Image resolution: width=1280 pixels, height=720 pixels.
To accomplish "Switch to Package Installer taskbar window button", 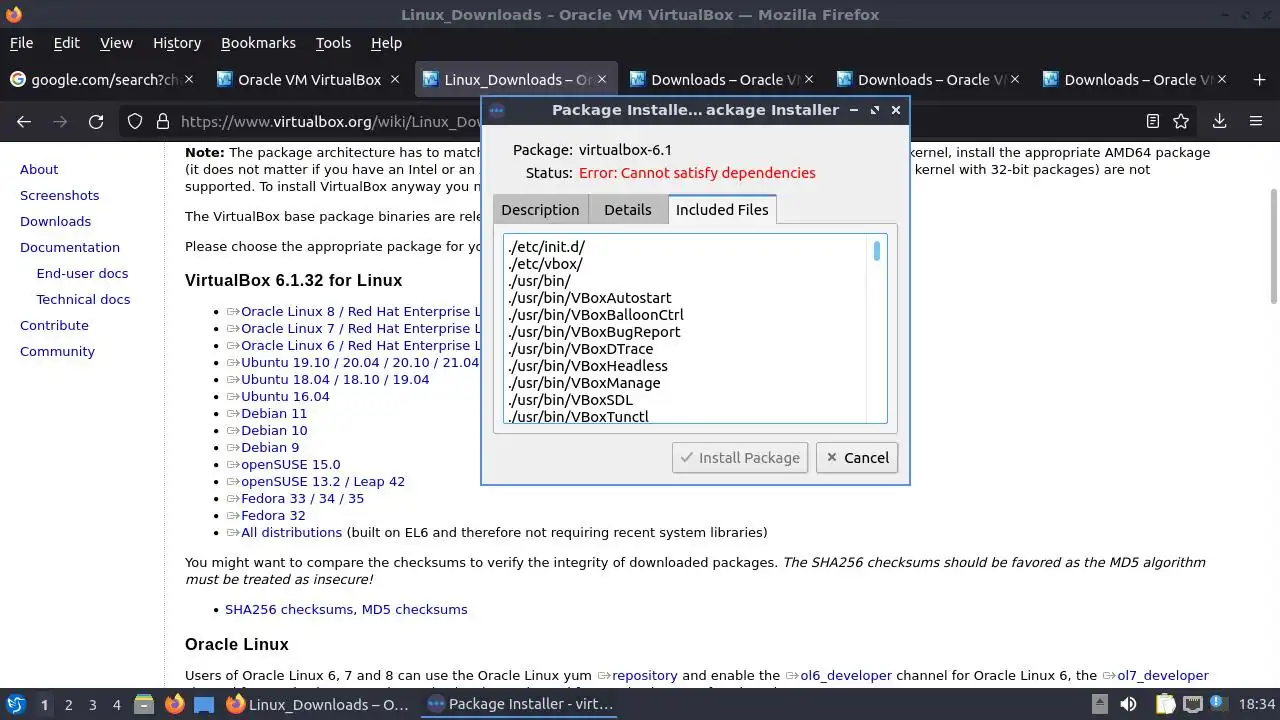I will (x=520, y=704).
